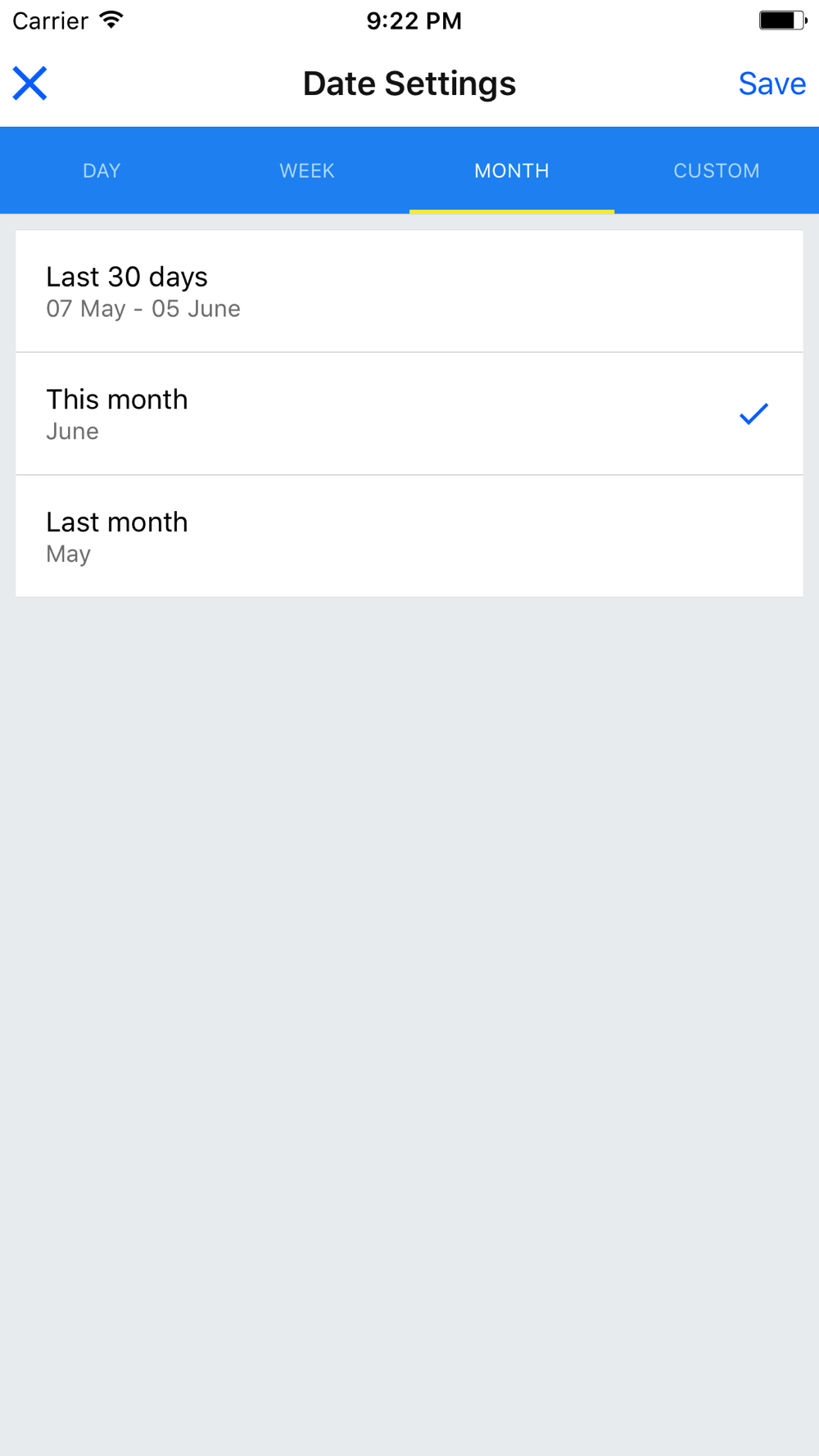819x1456 pixels.
Task: Tap the June subtitle under This month
Action: (72, 432)
